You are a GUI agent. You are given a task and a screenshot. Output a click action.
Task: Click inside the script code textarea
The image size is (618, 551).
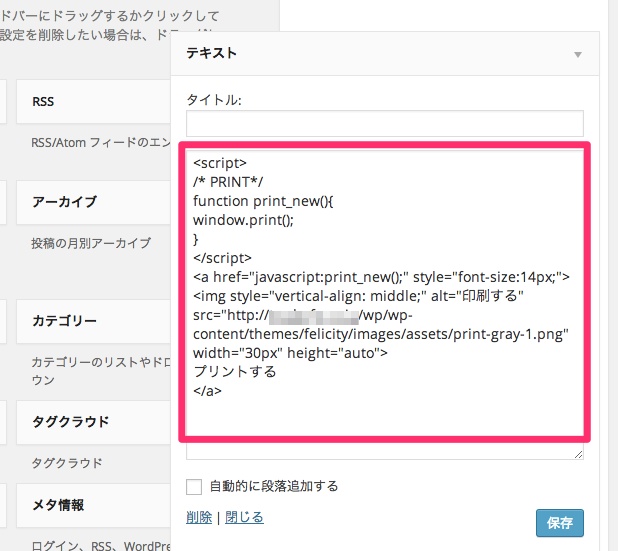[x=385, y=304]
